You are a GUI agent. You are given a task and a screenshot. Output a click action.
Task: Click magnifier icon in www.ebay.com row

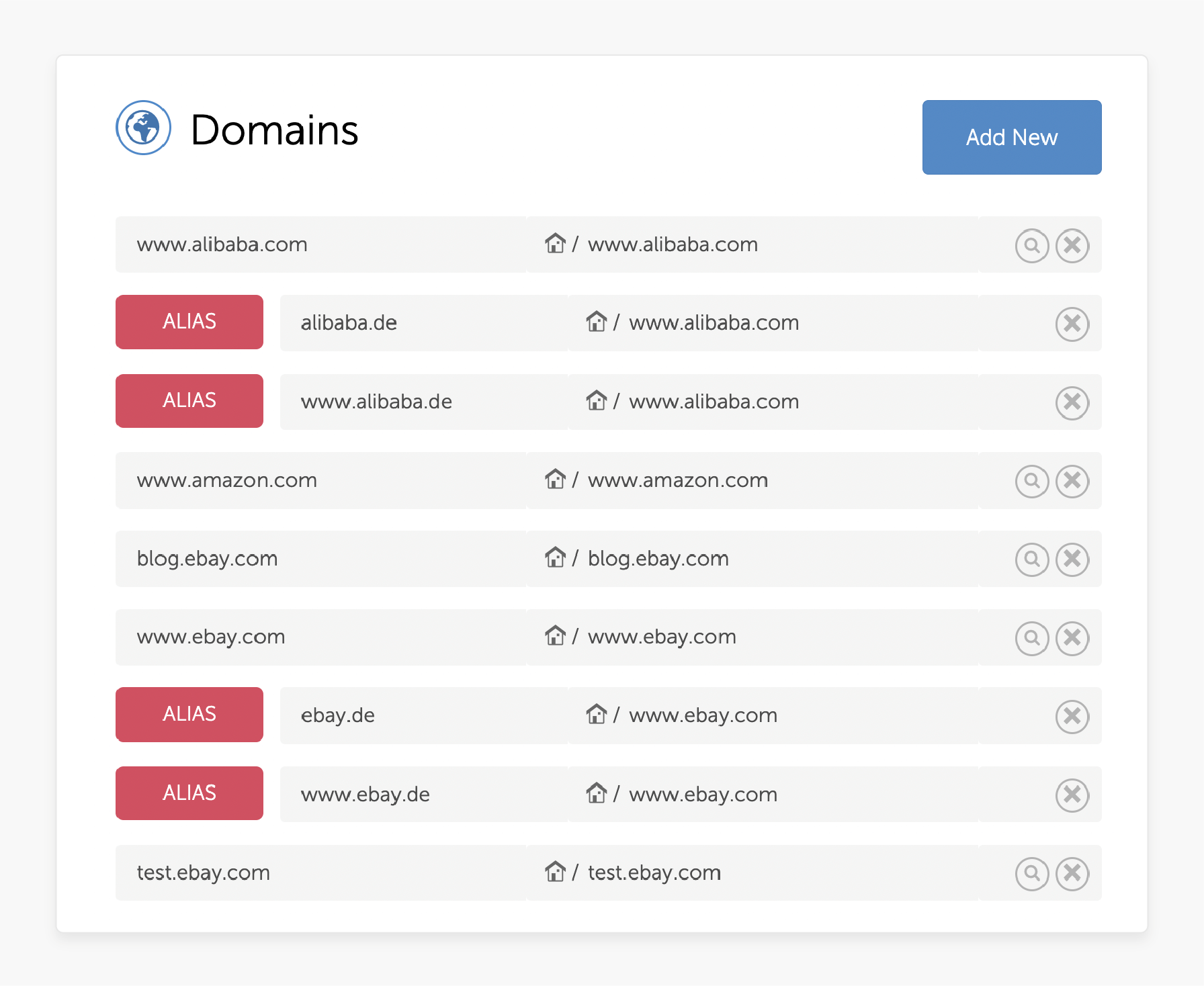[x=1031, y=637]
